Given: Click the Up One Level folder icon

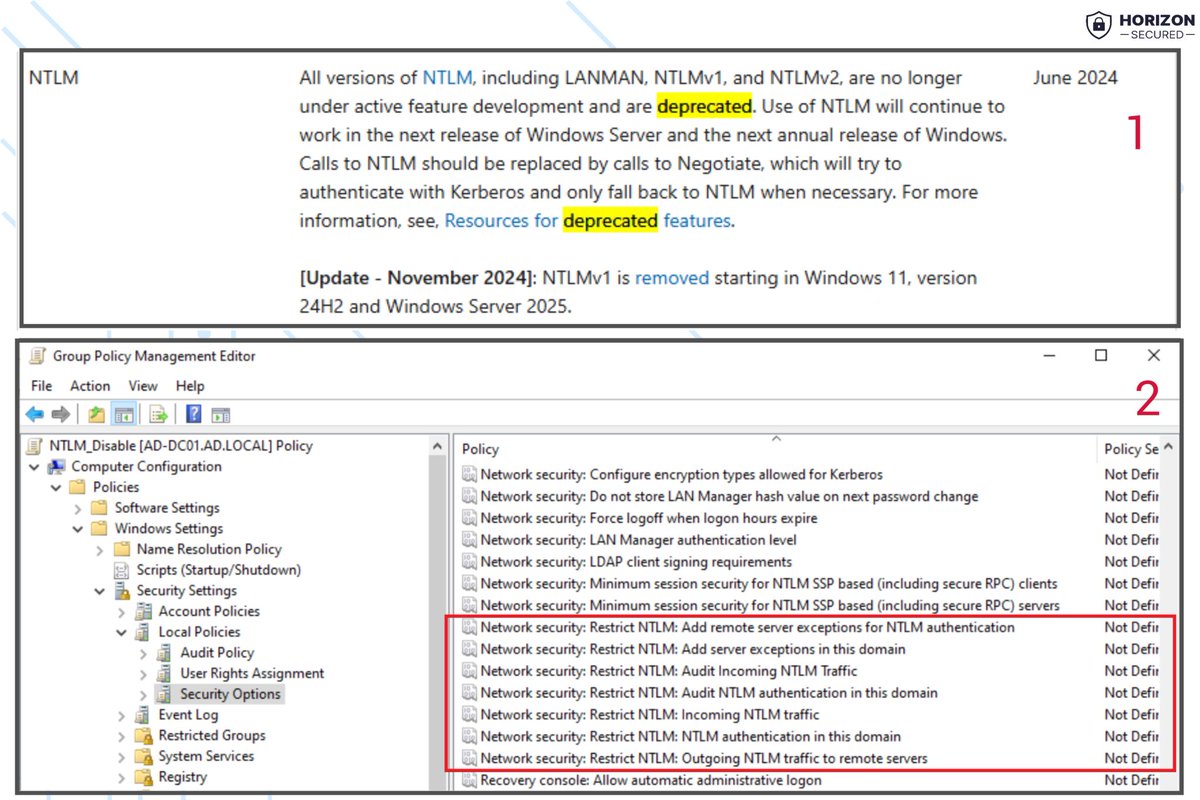Looking at the screenshot, I should (x=97, y=414).
